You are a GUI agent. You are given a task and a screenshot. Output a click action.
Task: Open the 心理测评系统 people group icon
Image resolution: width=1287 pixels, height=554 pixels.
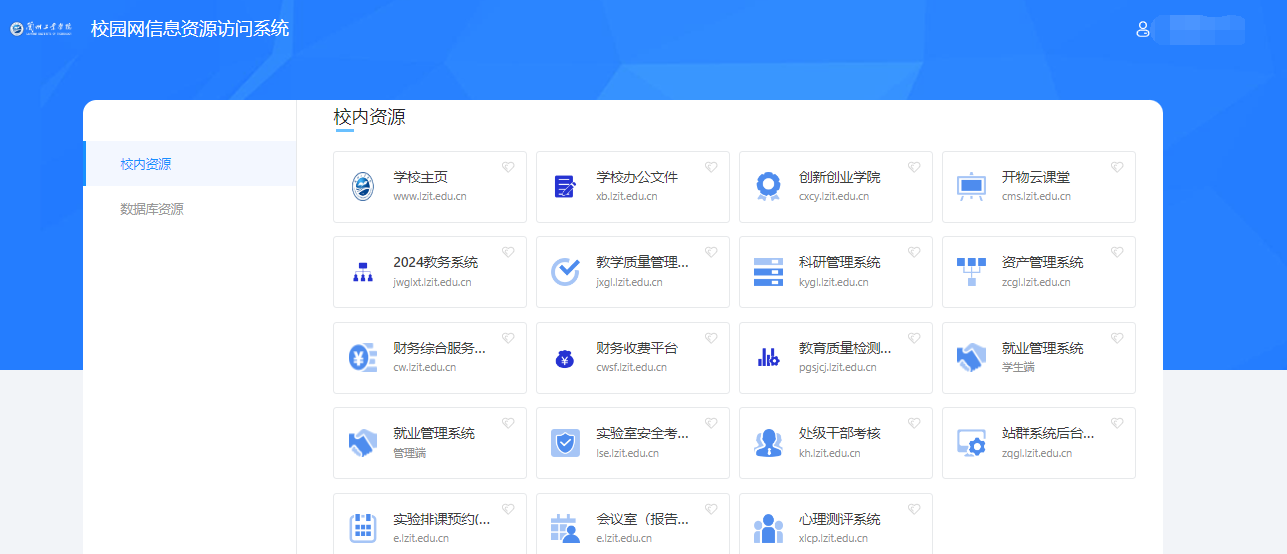[768, 528]
